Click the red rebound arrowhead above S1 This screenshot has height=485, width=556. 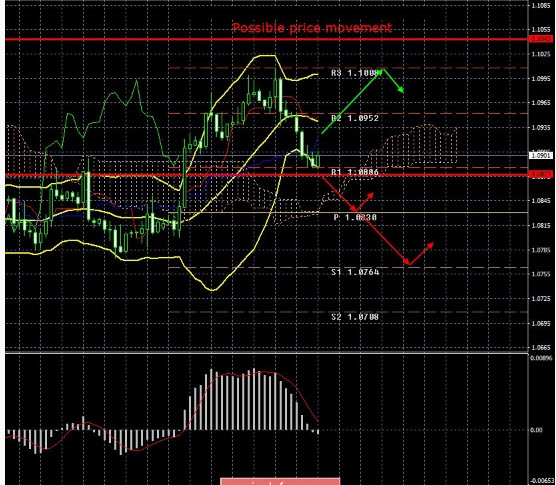pos(430,245)
